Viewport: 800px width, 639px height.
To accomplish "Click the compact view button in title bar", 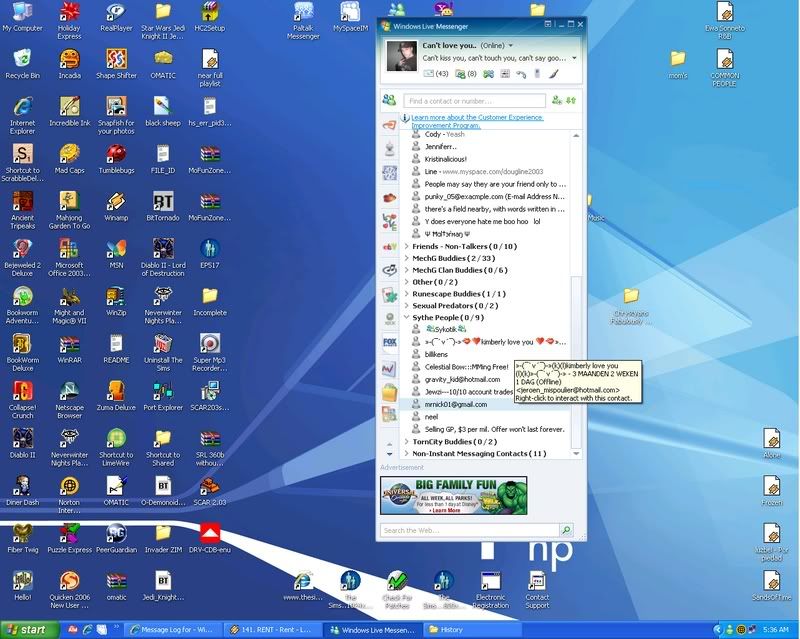I will pos(548,24).
